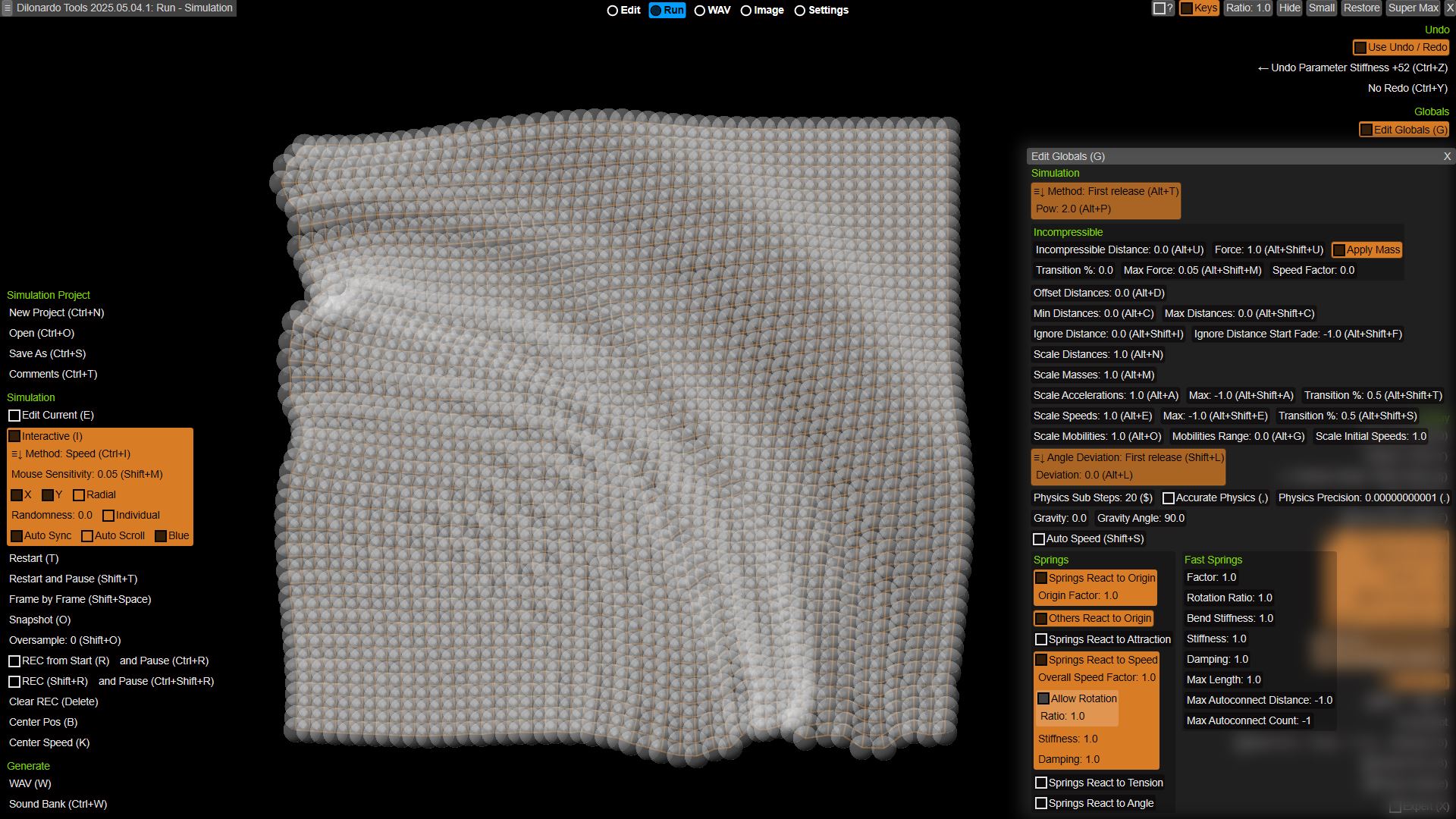Open interactive Method: Speed dropdown
Image resolution: width=1456 pixels, height=819 pixels.
click(x=71, y=454)
